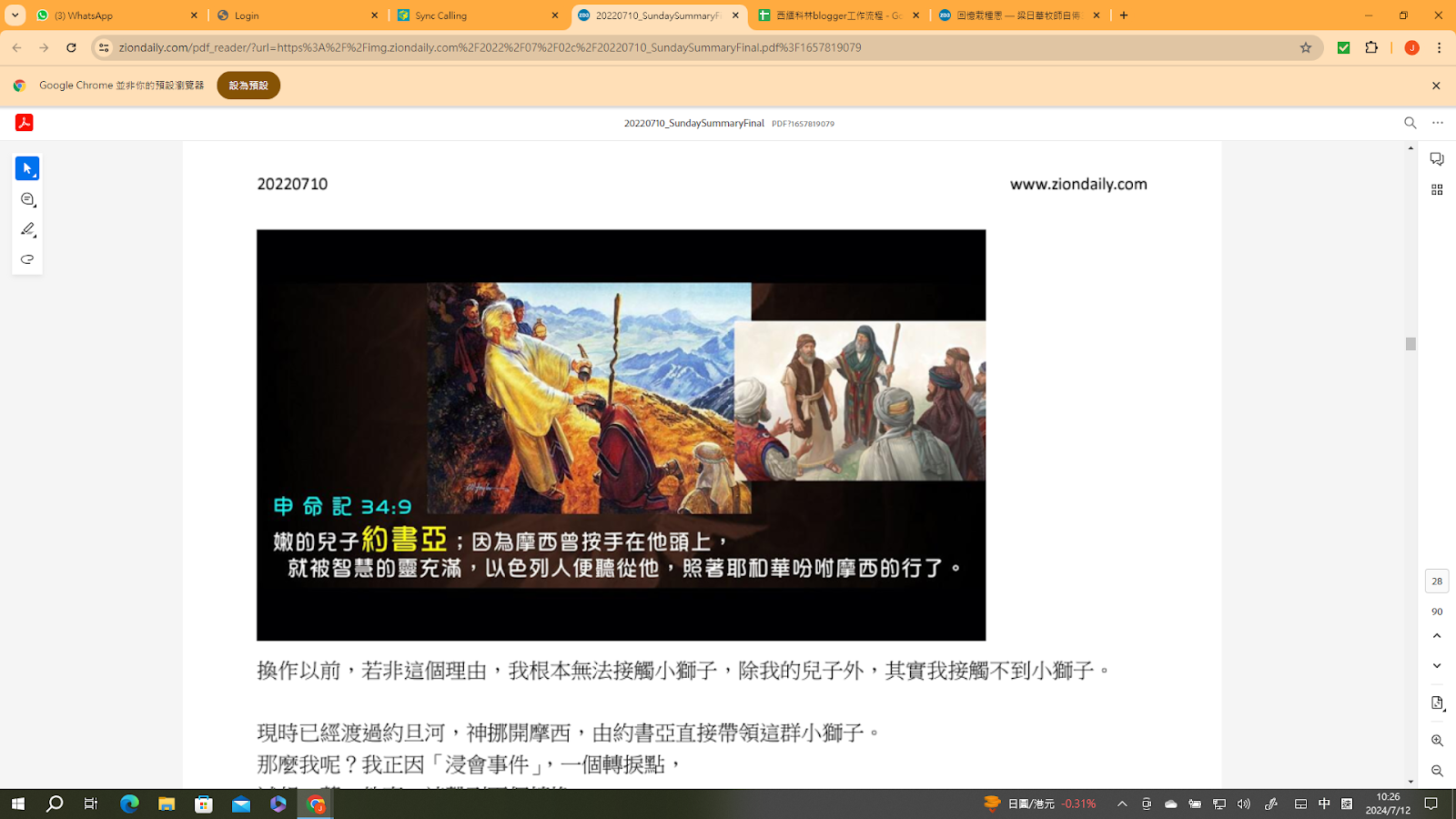Click the vertical scrollbar thumb
Screen dimensions: 1456x819
click(1410, 344)
